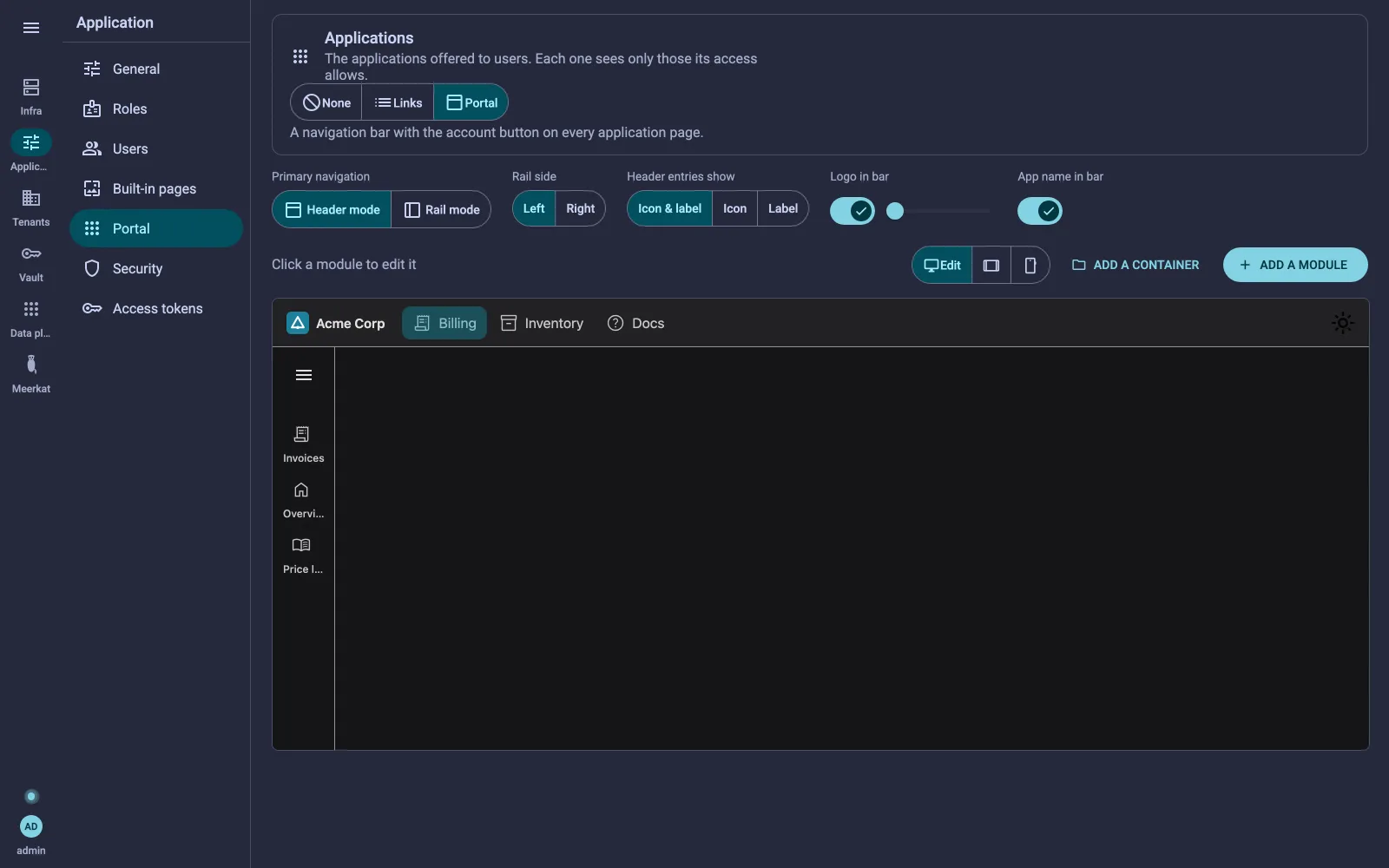Open the Tenants section
Screen dimensions: 1389x868
pos(31,207)
